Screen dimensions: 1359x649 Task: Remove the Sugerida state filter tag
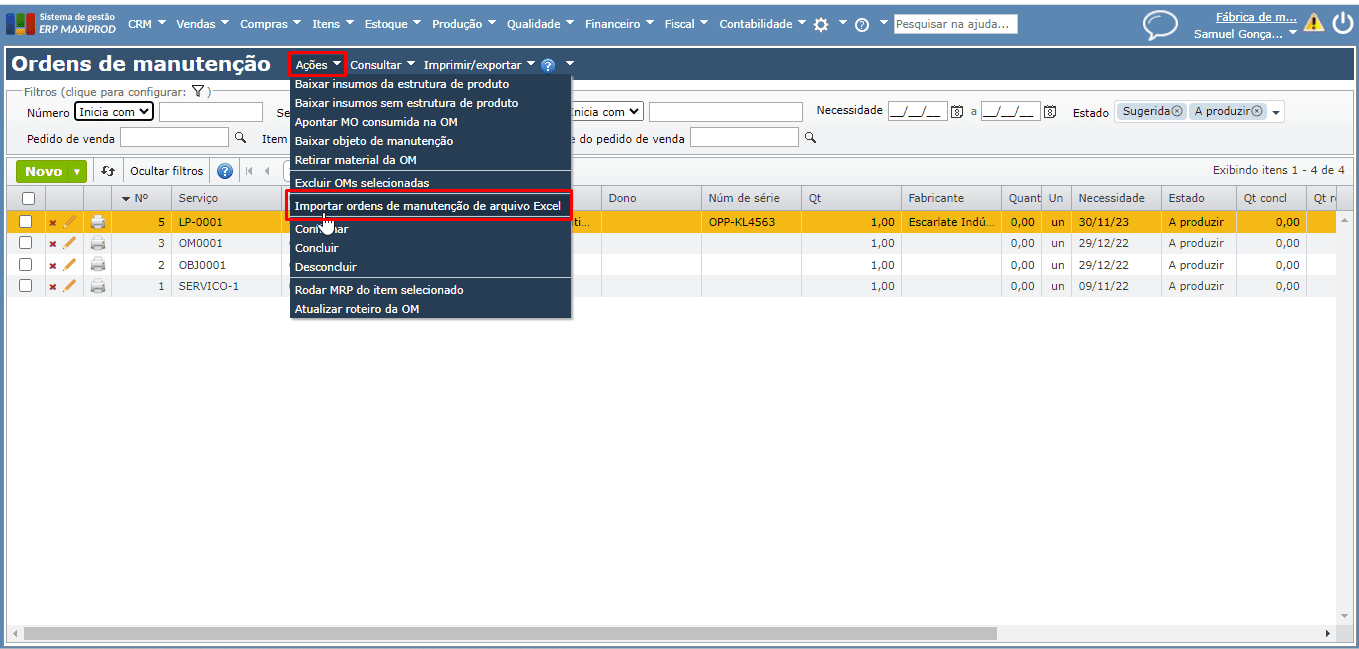pos(1177,111)
